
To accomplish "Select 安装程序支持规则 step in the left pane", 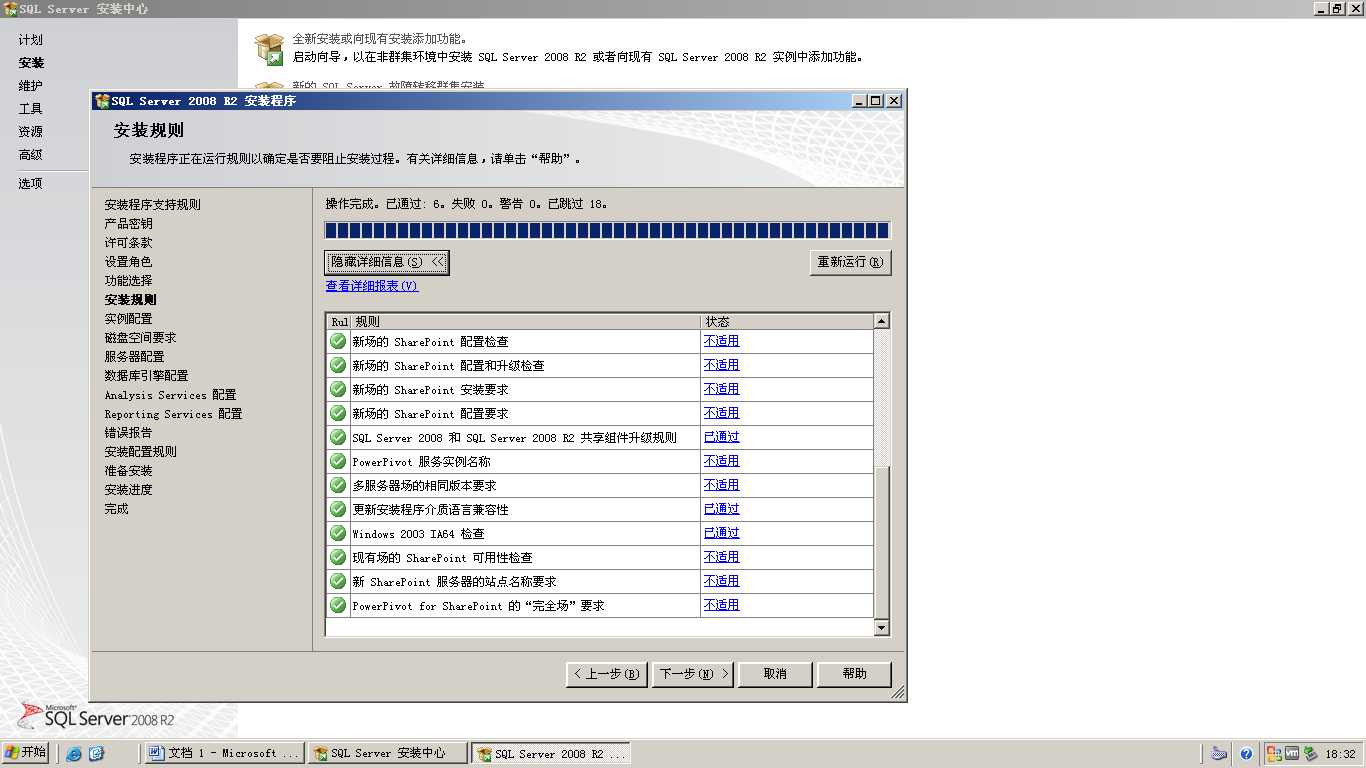I will (153, 205).
